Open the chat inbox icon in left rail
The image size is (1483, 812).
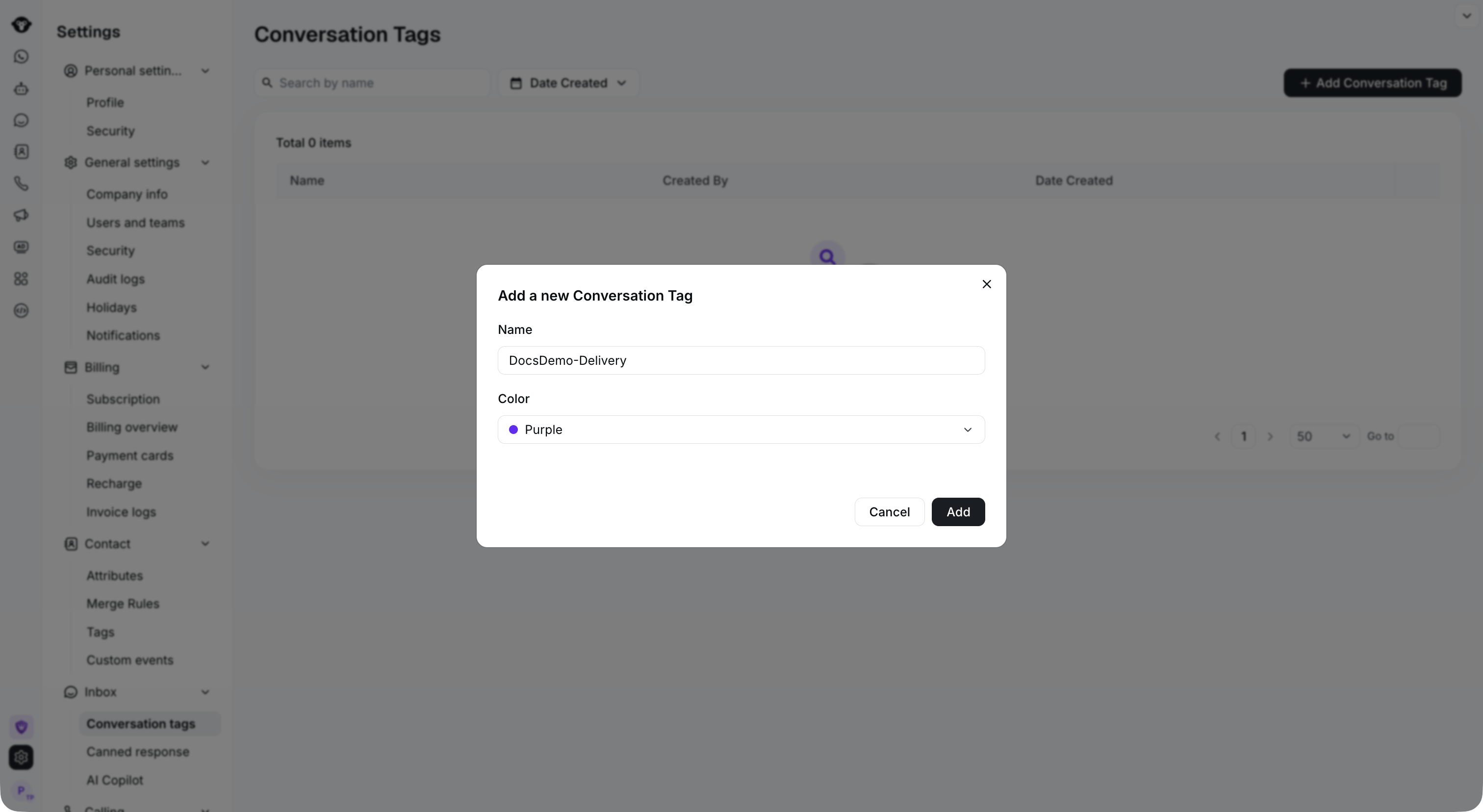click(21, 120)
